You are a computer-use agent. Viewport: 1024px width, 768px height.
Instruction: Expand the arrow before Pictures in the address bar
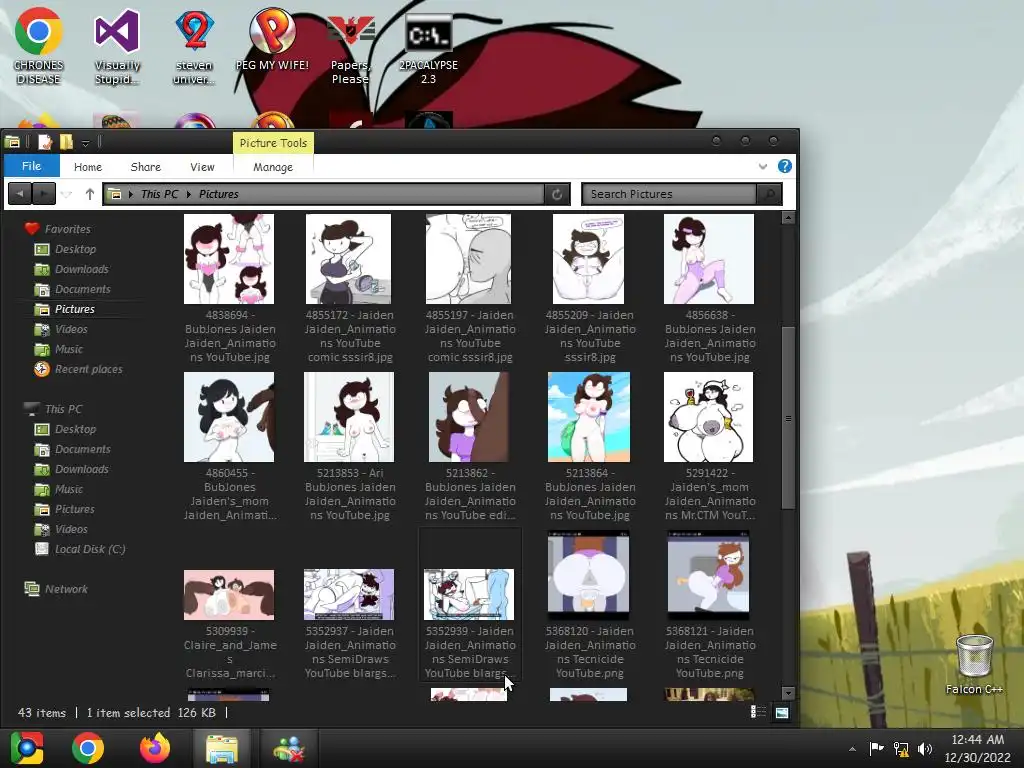coord(189,194)
